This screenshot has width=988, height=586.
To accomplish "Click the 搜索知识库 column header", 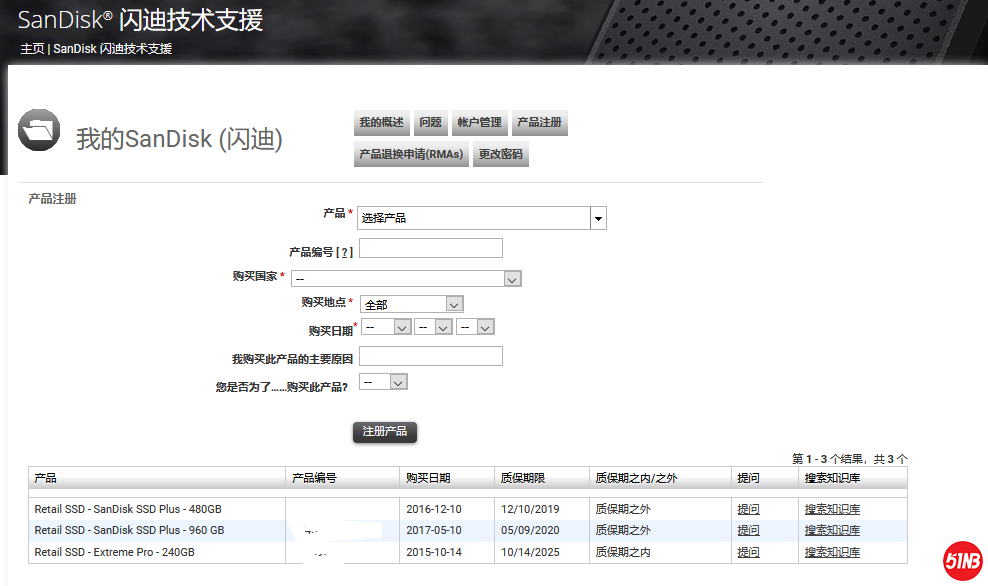I will (x=853, y=478).
